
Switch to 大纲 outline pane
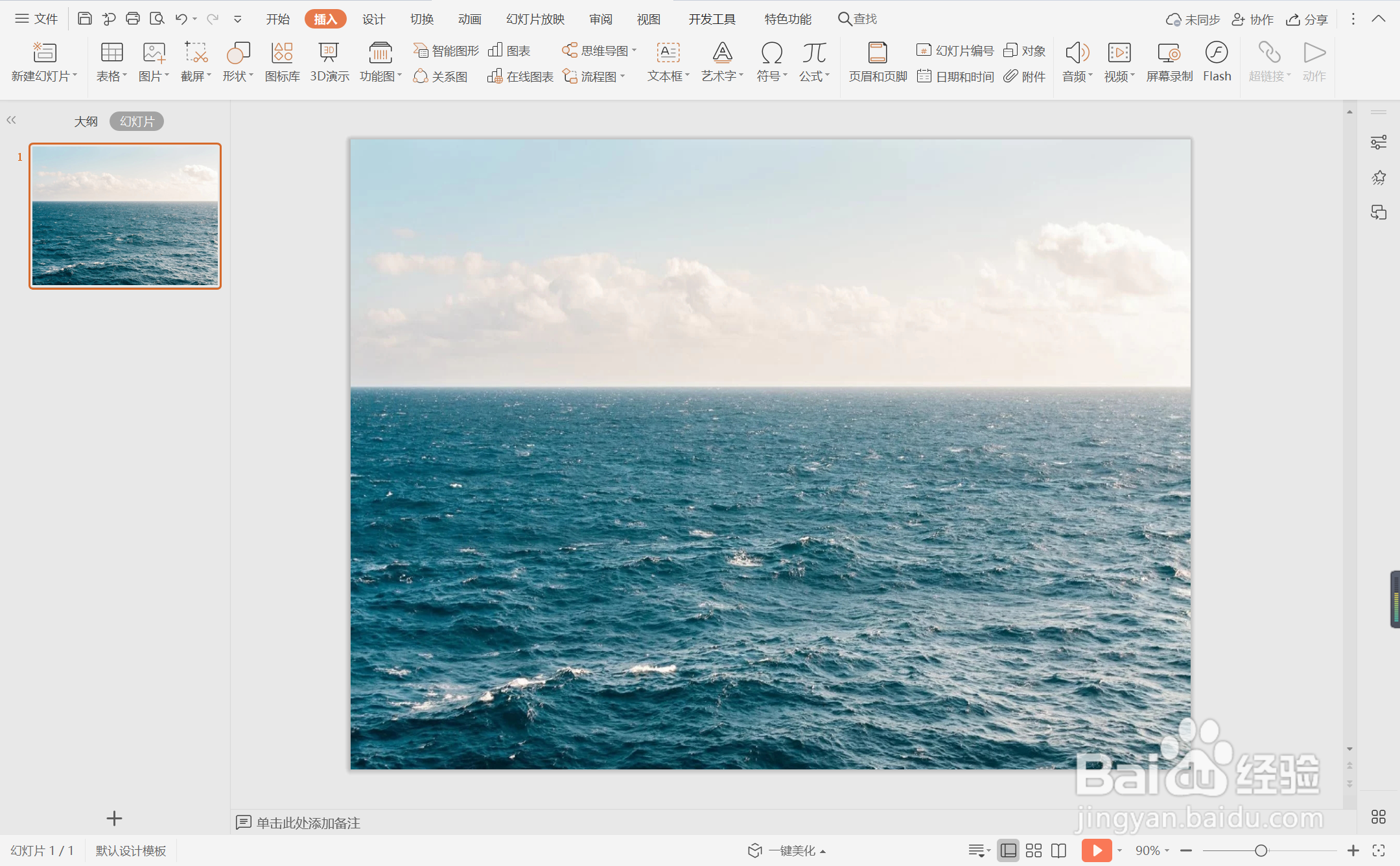[86, 121]
